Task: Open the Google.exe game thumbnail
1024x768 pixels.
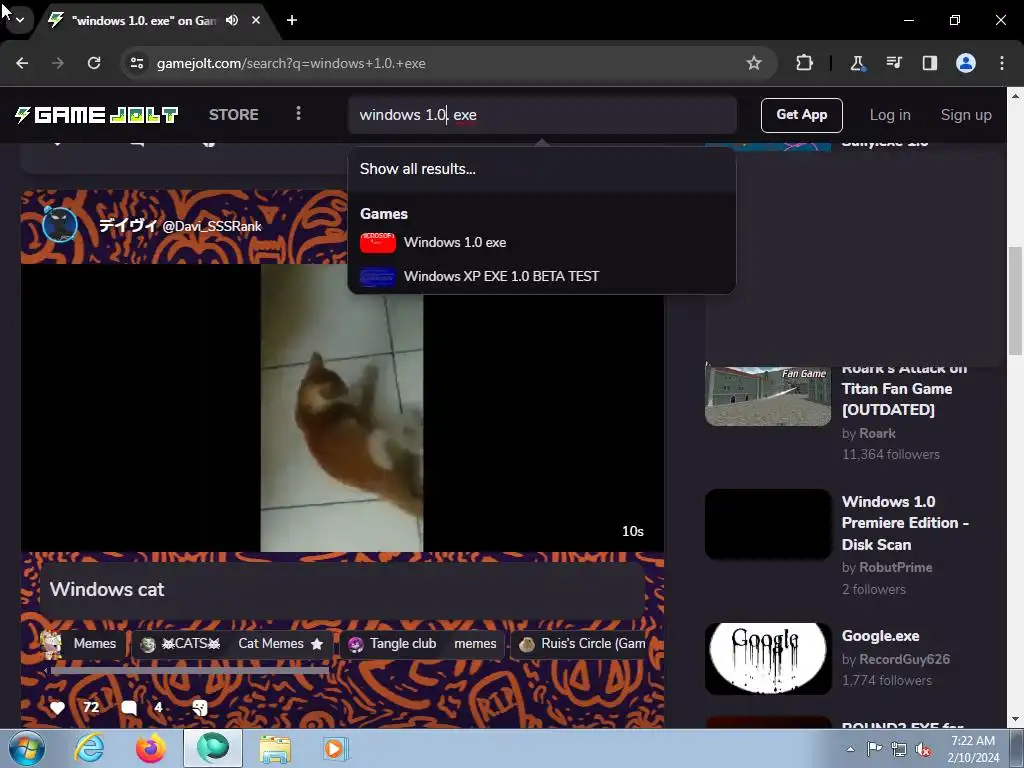Action: coord(768,659)
